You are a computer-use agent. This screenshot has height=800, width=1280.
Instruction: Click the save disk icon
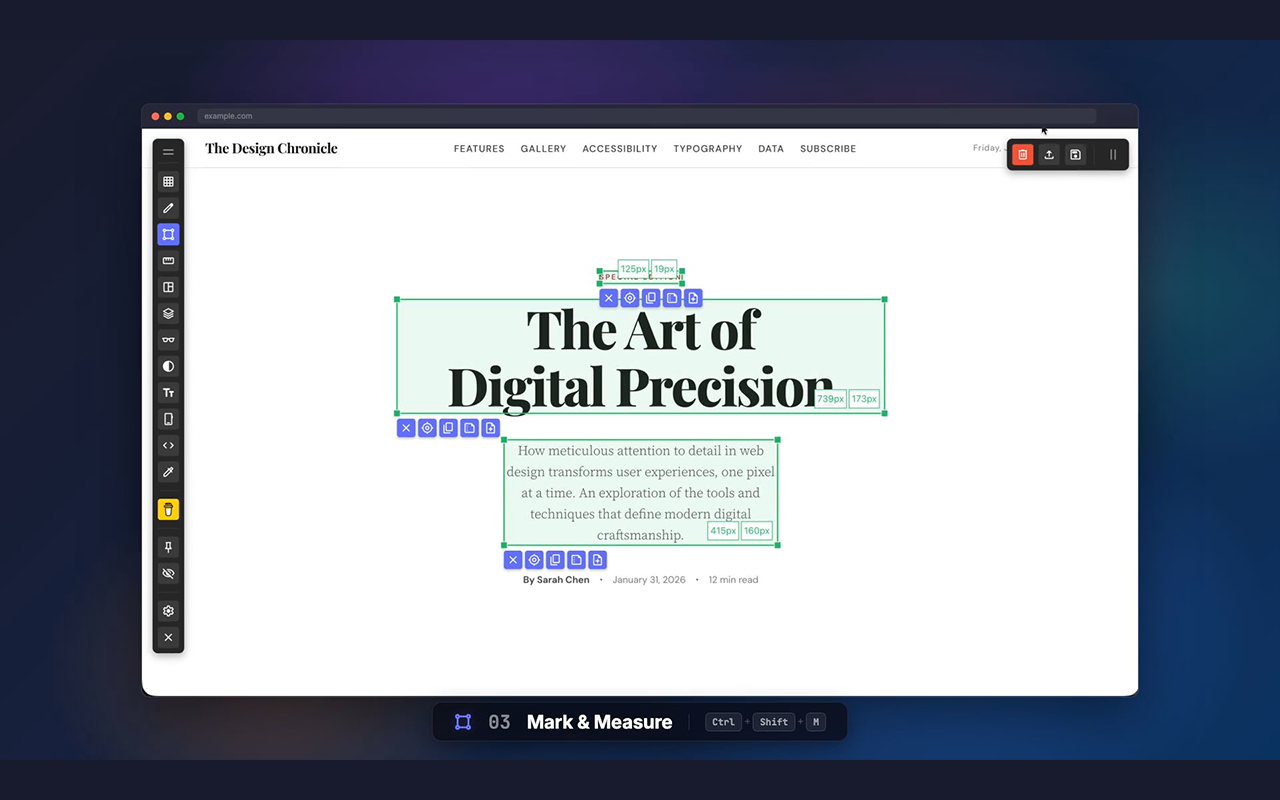1075,155
